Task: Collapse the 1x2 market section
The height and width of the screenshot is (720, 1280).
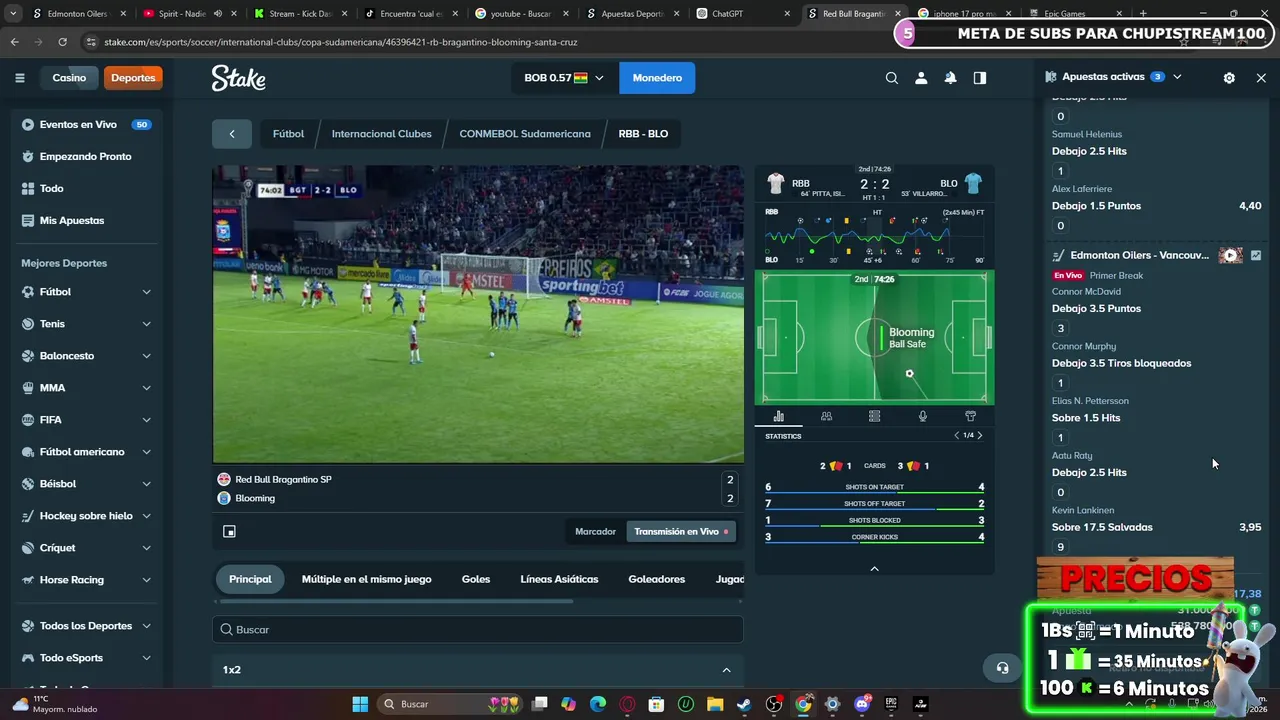Action: pos(726,670)
